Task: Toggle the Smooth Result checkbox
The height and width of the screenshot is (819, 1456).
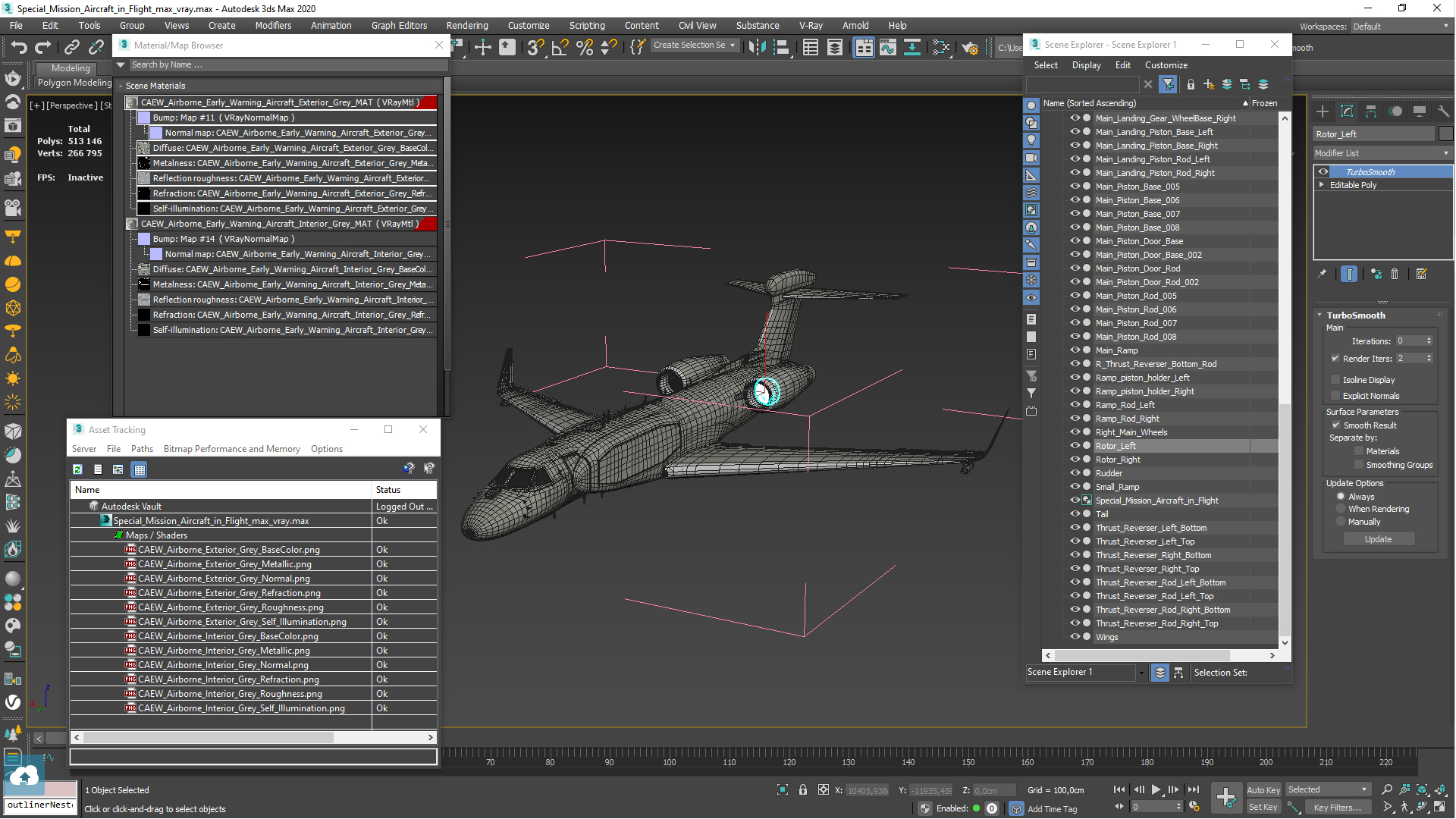Action: click(x=1336, y=425)
